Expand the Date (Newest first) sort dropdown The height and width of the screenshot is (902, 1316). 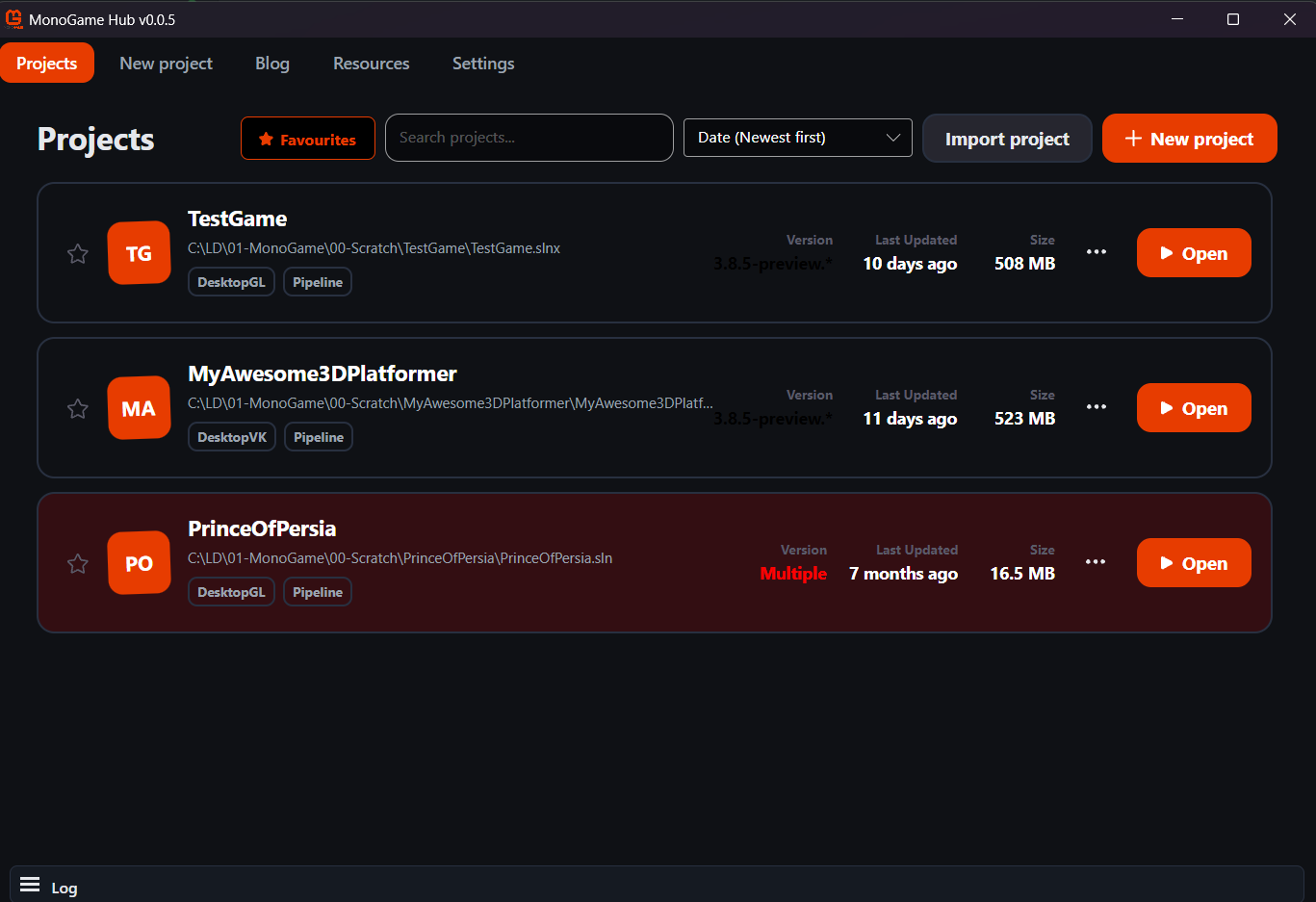point(798,138)
